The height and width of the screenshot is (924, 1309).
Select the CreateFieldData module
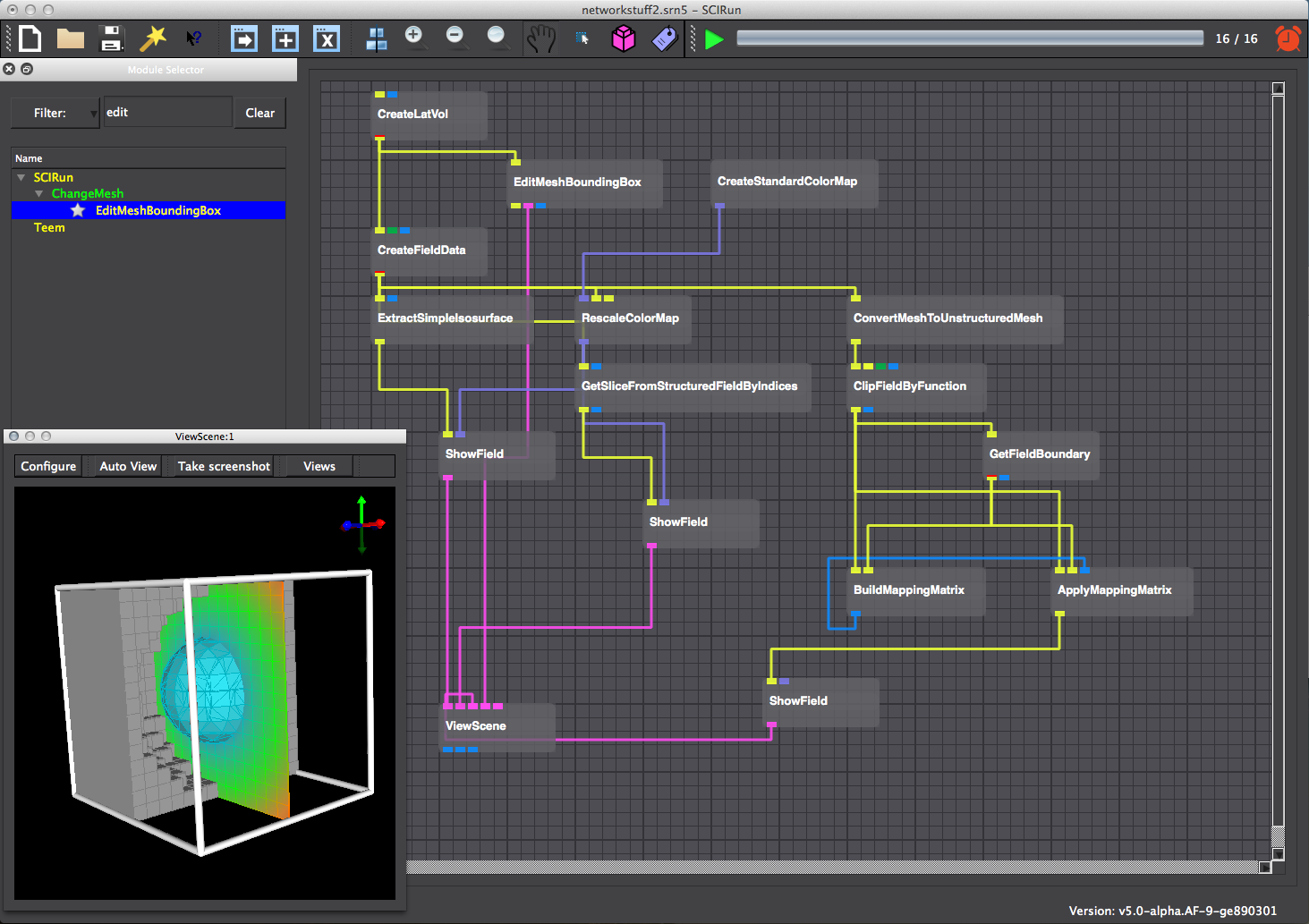[429, 250]
